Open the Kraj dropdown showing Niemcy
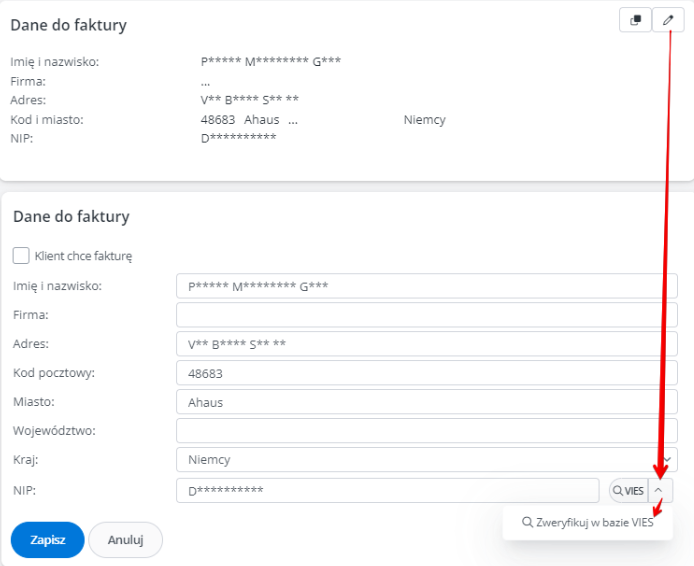This screenshot has height=566, width=694. click(x=427, y=459)
